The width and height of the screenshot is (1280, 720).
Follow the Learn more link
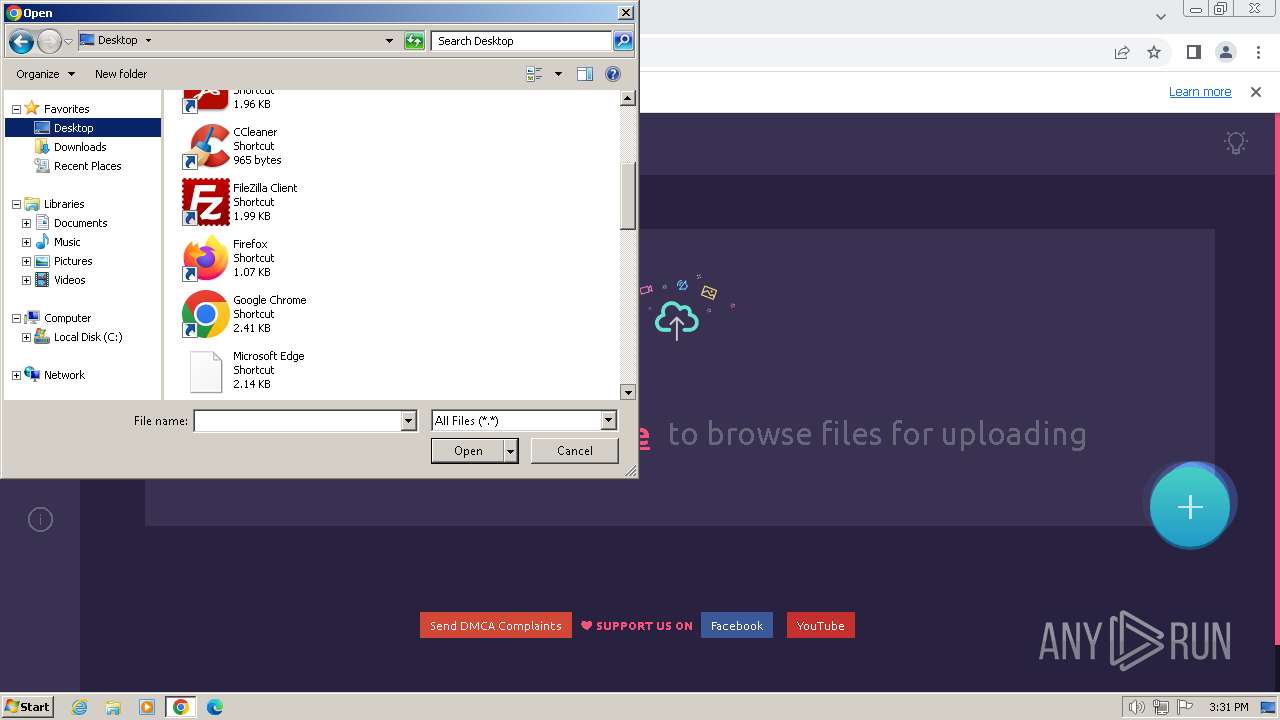coord(1200,91)
